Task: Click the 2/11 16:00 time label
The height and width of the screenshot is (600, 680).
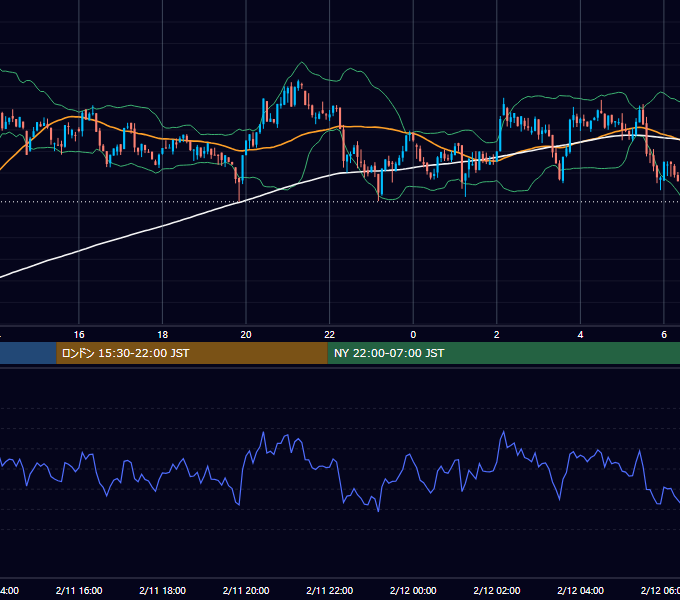Action: 79,590
